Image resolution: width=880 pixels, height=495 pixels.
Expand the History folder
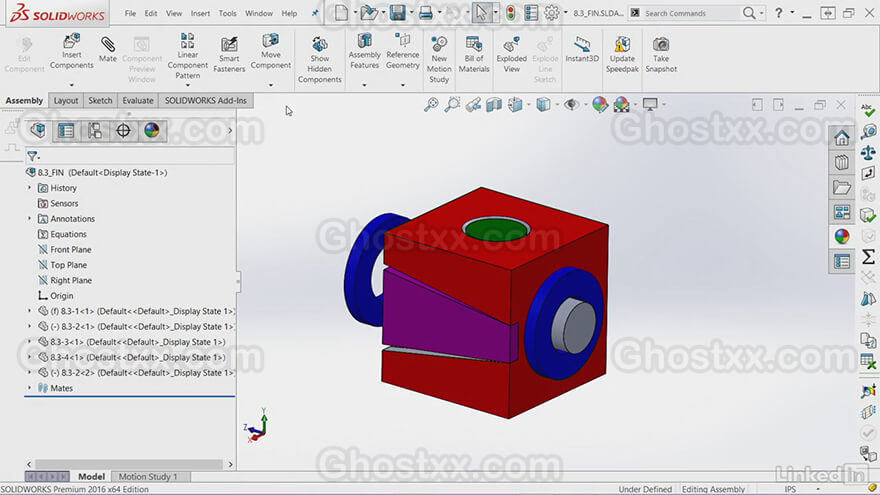coord(30,188)
